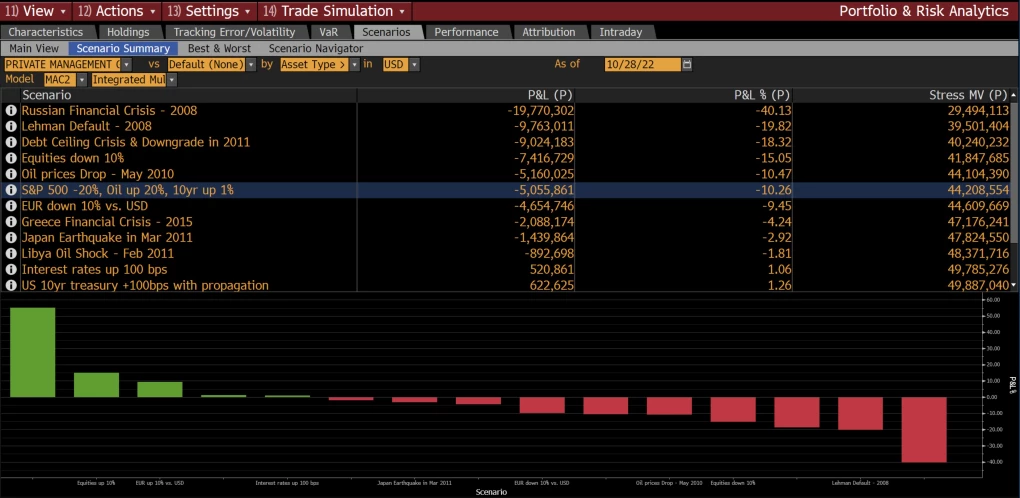Switch to the Best & Worst sub-tab
The image size is (1020, 498).
click(218, 48)
